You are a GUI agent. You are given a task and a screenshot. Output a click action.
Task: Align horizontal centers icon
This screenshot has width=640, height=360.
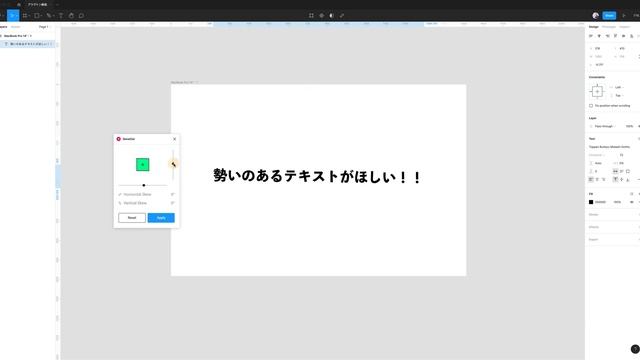(x=599, y=36)
